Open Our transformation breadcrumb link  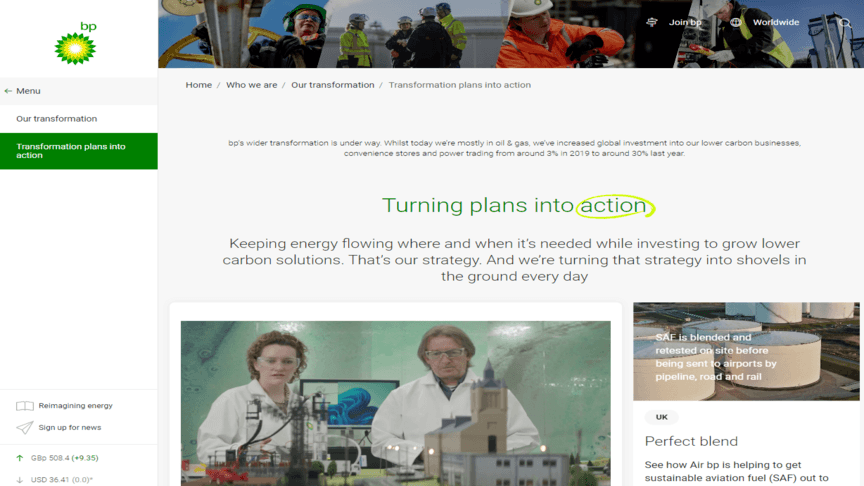pos(333,85)
